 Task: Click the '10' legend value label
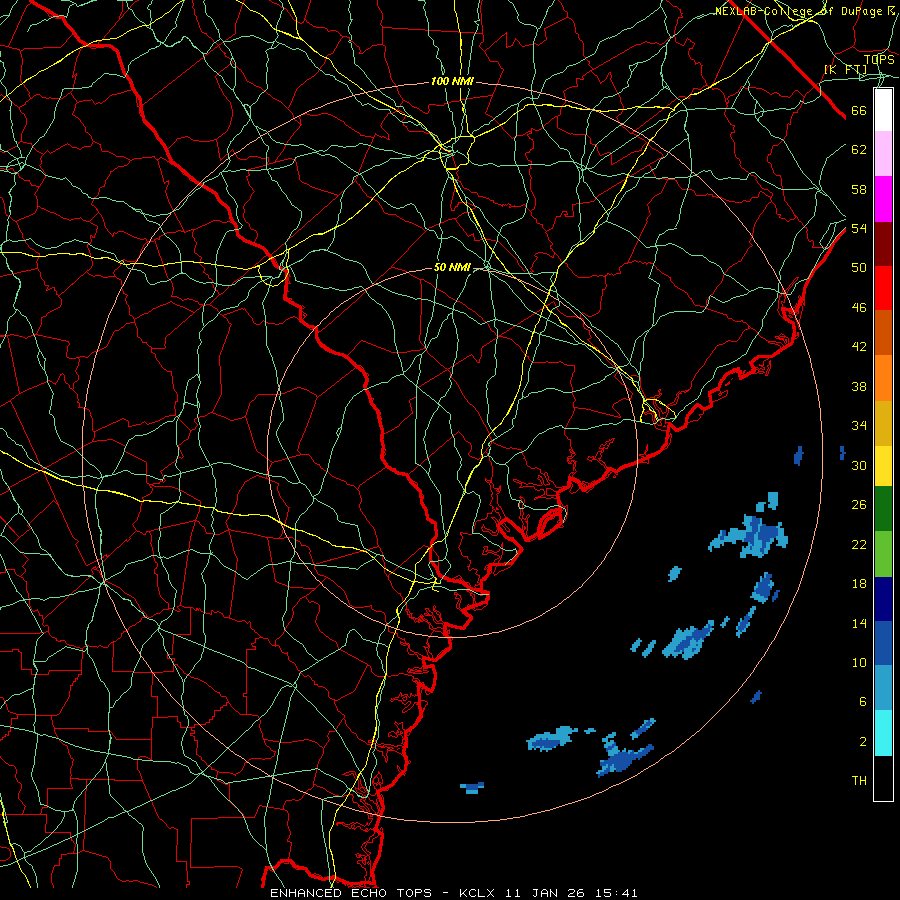(x=859, y=662)
